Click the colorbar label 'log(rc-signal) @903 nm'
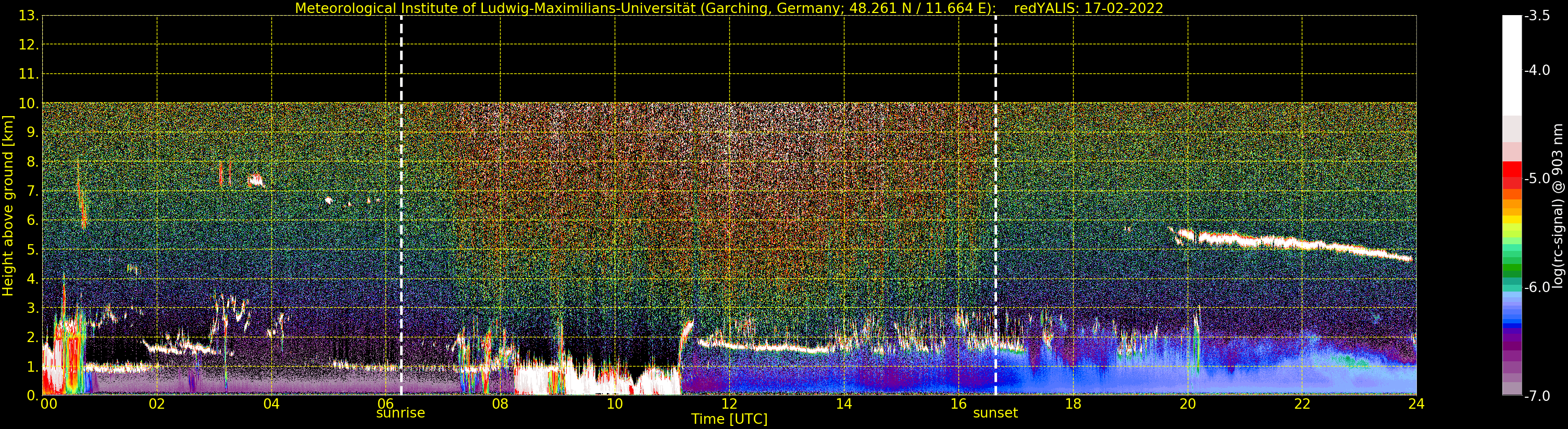The height and width of the screenshot is (429, 1568). 1558,206
